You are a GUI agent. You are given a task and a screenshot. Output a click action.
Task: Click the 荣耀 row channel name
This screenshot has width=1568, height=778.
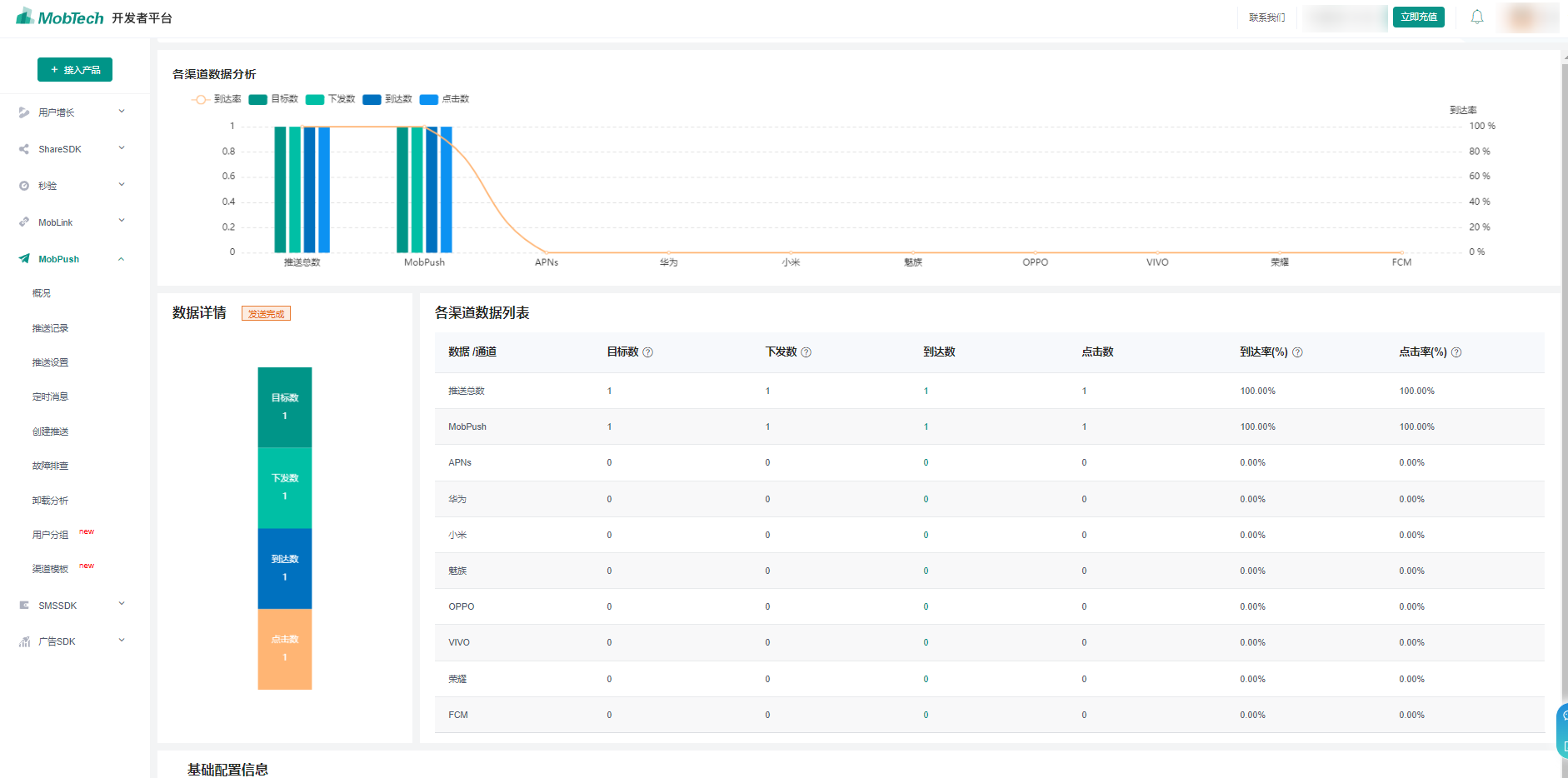point(457,679)
